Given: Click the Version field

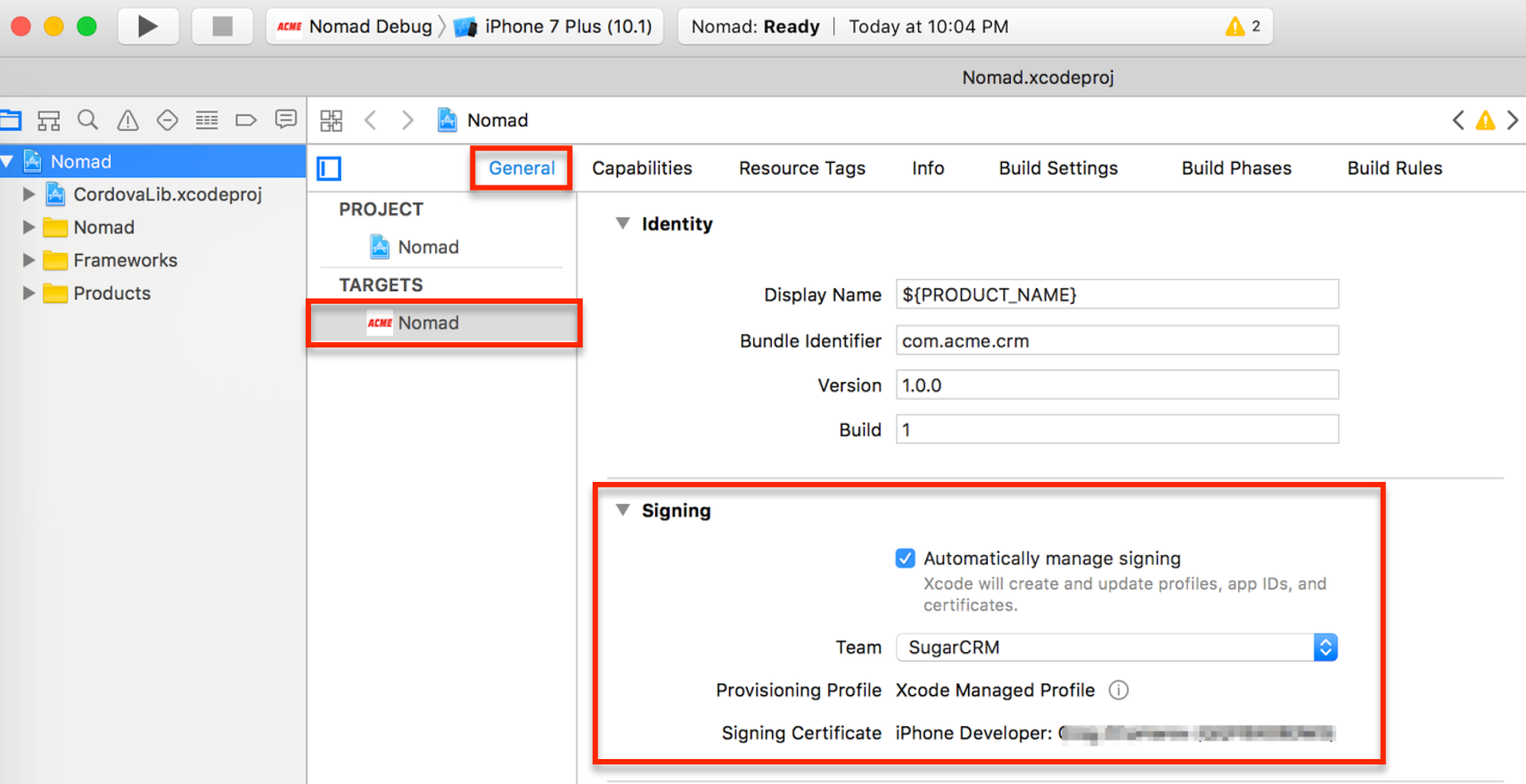Looking at the screenshot, I should click(x=1117, y=386).
